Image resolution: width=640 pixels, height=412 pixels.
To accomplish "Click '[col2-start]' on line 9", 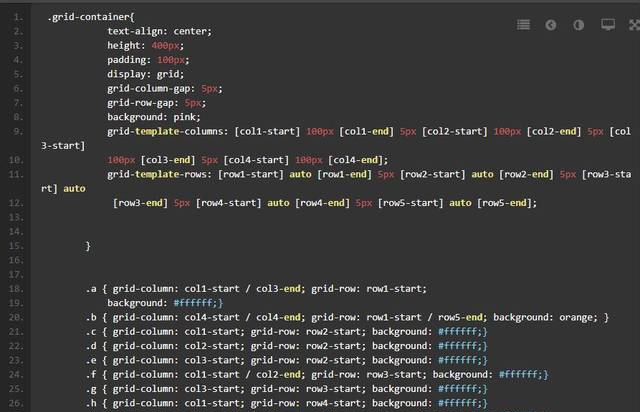I will tap(455, 131).
